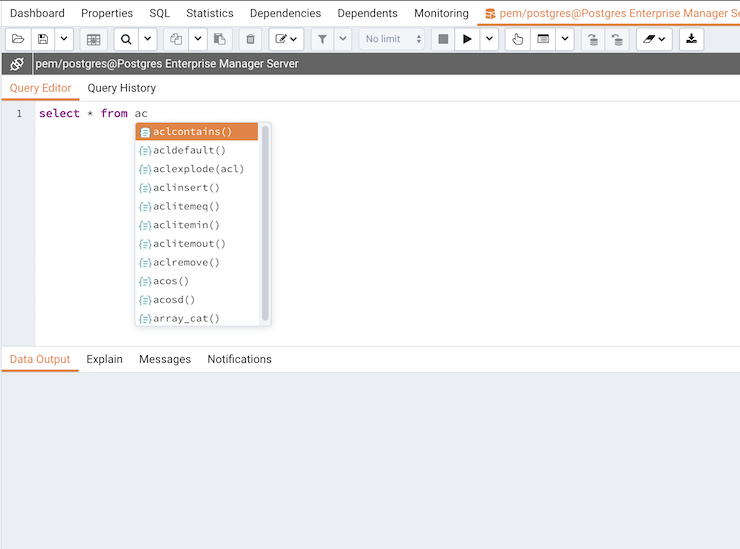
Task: Click the Filter funnel icon
Action: [322, 39]
